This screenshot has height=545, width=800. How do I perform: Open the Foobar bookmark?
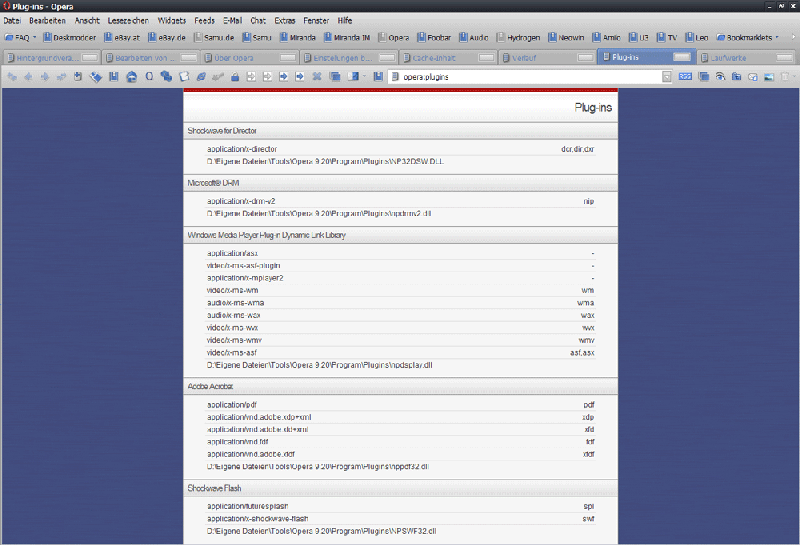434,37
